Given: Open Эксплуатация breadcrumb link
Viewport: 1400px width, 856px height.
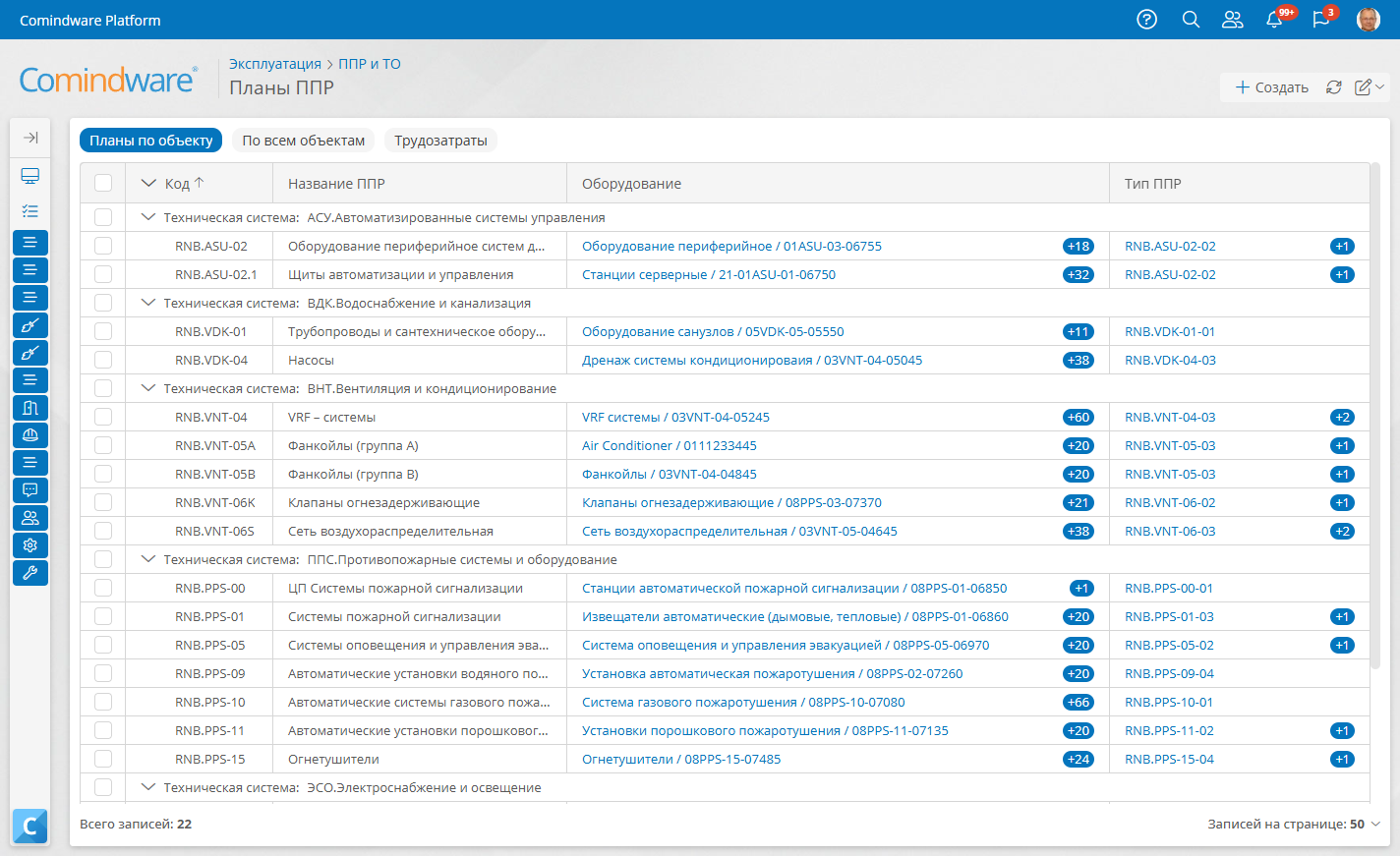Looking at the screenshot, I should [x=275, y=64].
